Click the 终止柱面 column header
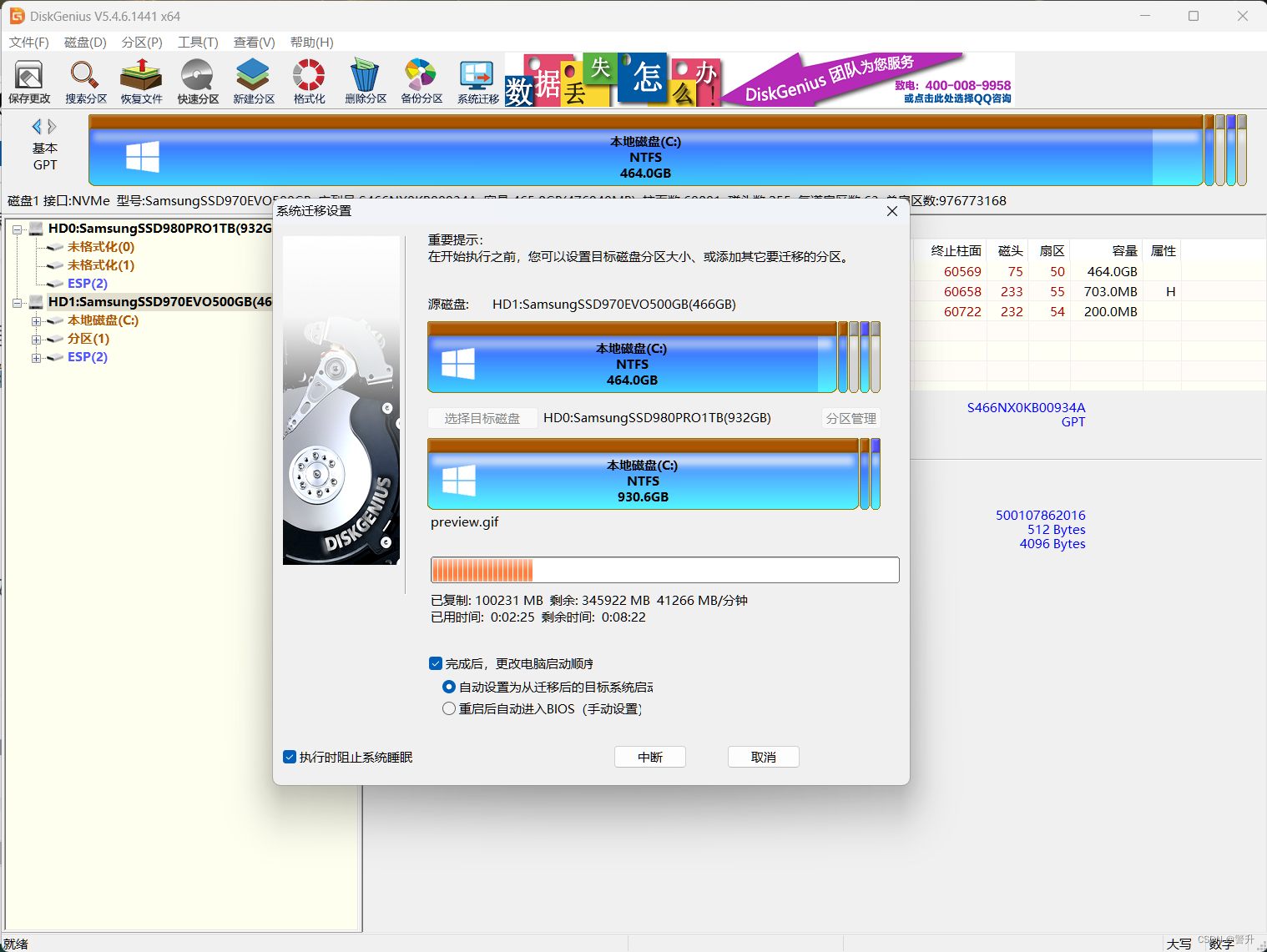 (x=956, y=250)
